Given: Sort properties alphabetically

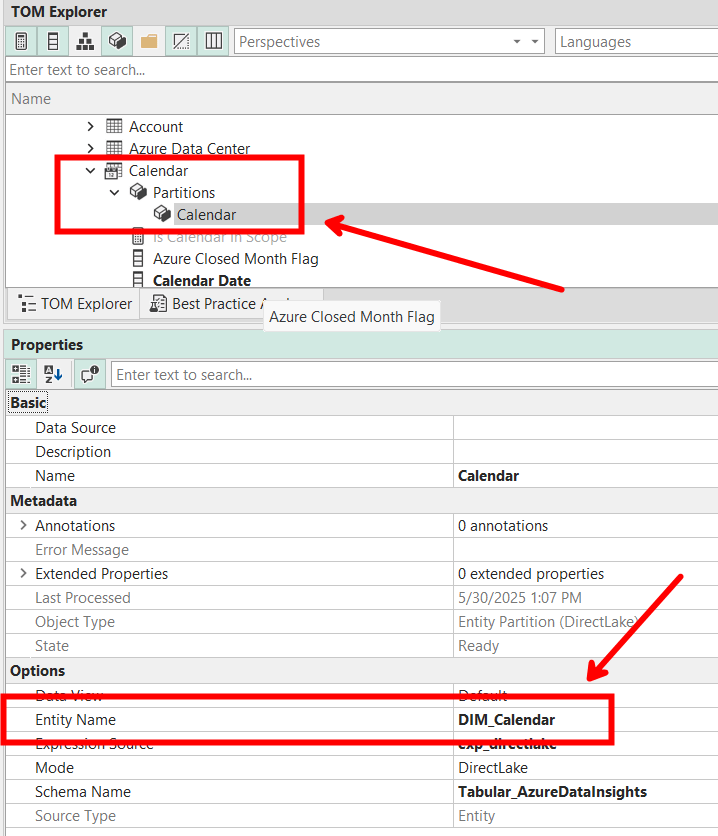Looking at the screenshot, I should (x=54, y=375).
